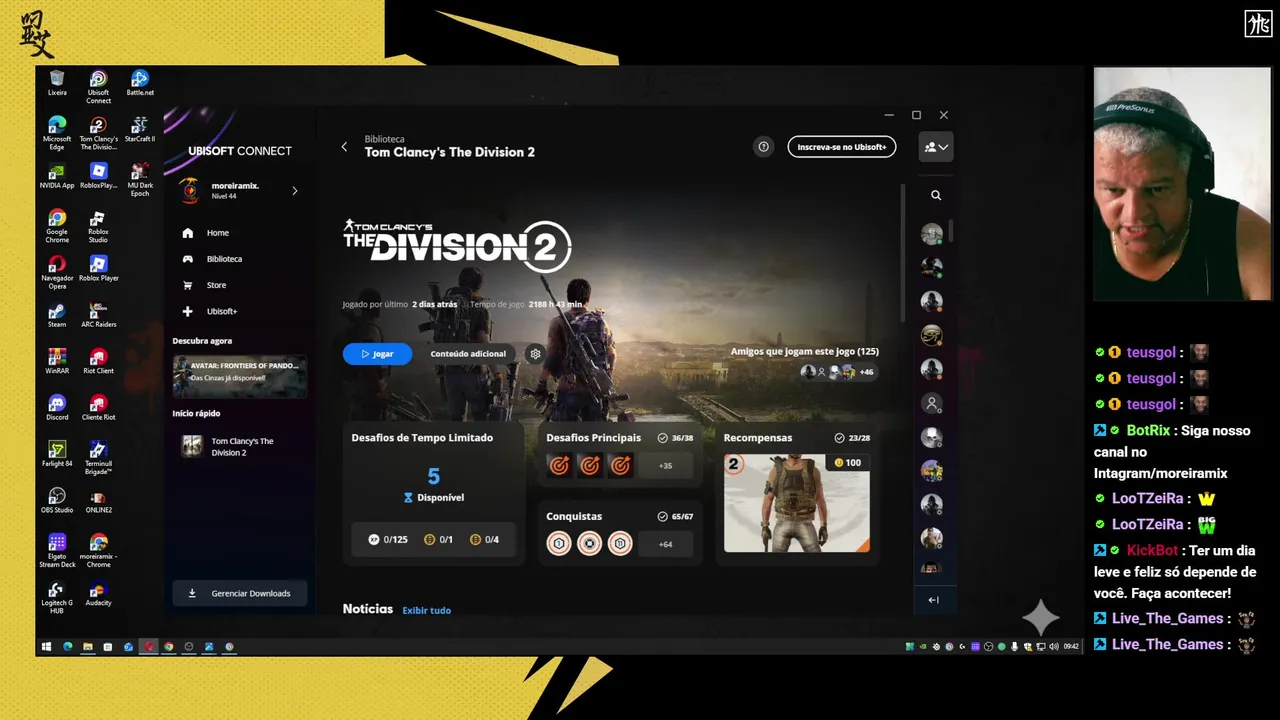Open Exibir tudo link beside Notícias
The height and width of the screenshot is (720, 1280).
pos(427,610)
